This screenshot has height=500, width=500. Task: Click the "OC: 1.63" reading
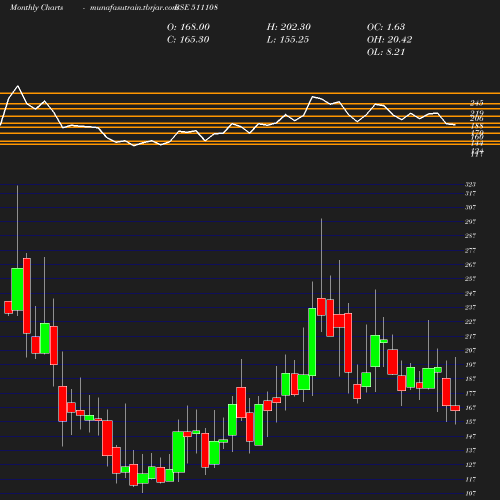[x=386, y=27]
